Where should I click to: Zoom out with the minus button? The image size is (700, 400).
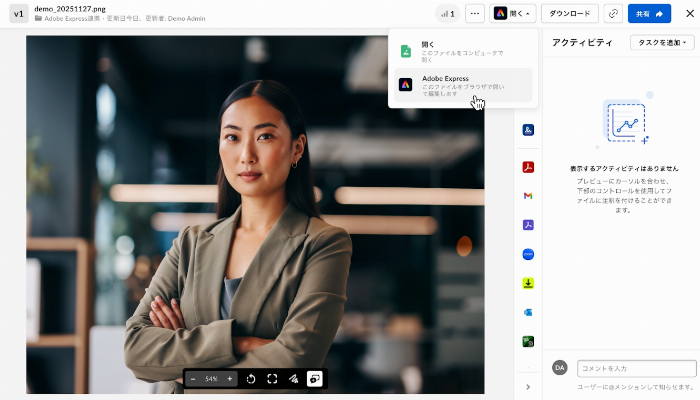click(193, 379)
